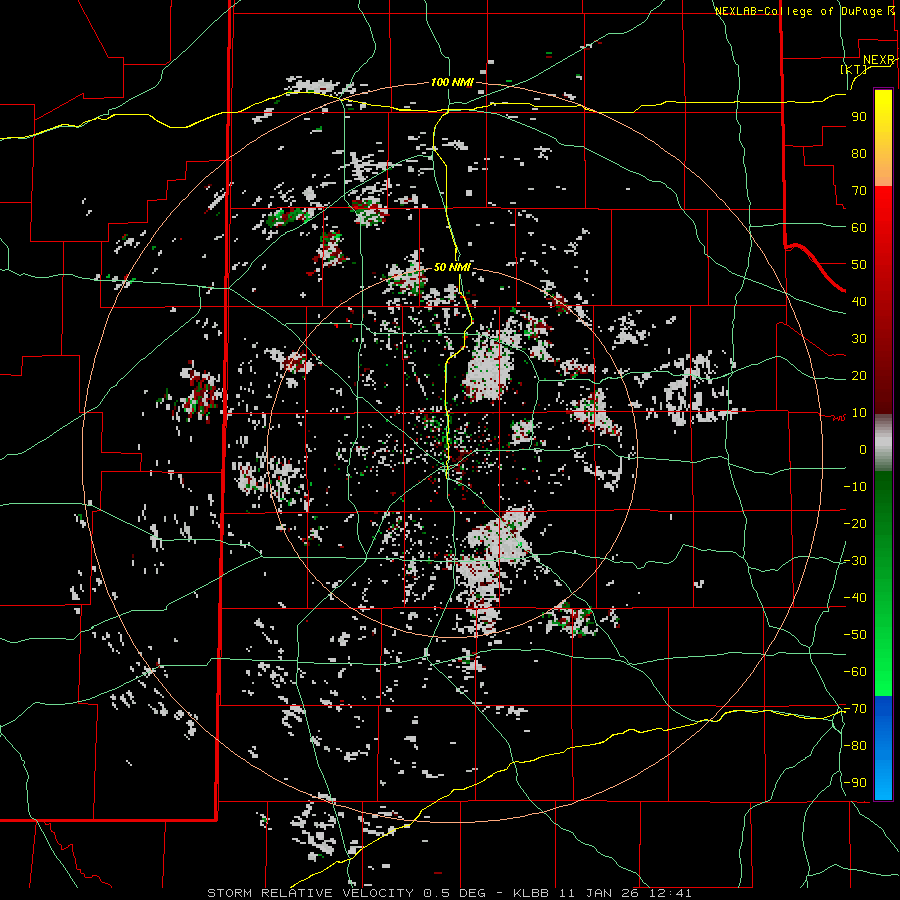Screen dimensions: 900x900
Task: Click the -90 value on velocity scale
Action: 855,783
